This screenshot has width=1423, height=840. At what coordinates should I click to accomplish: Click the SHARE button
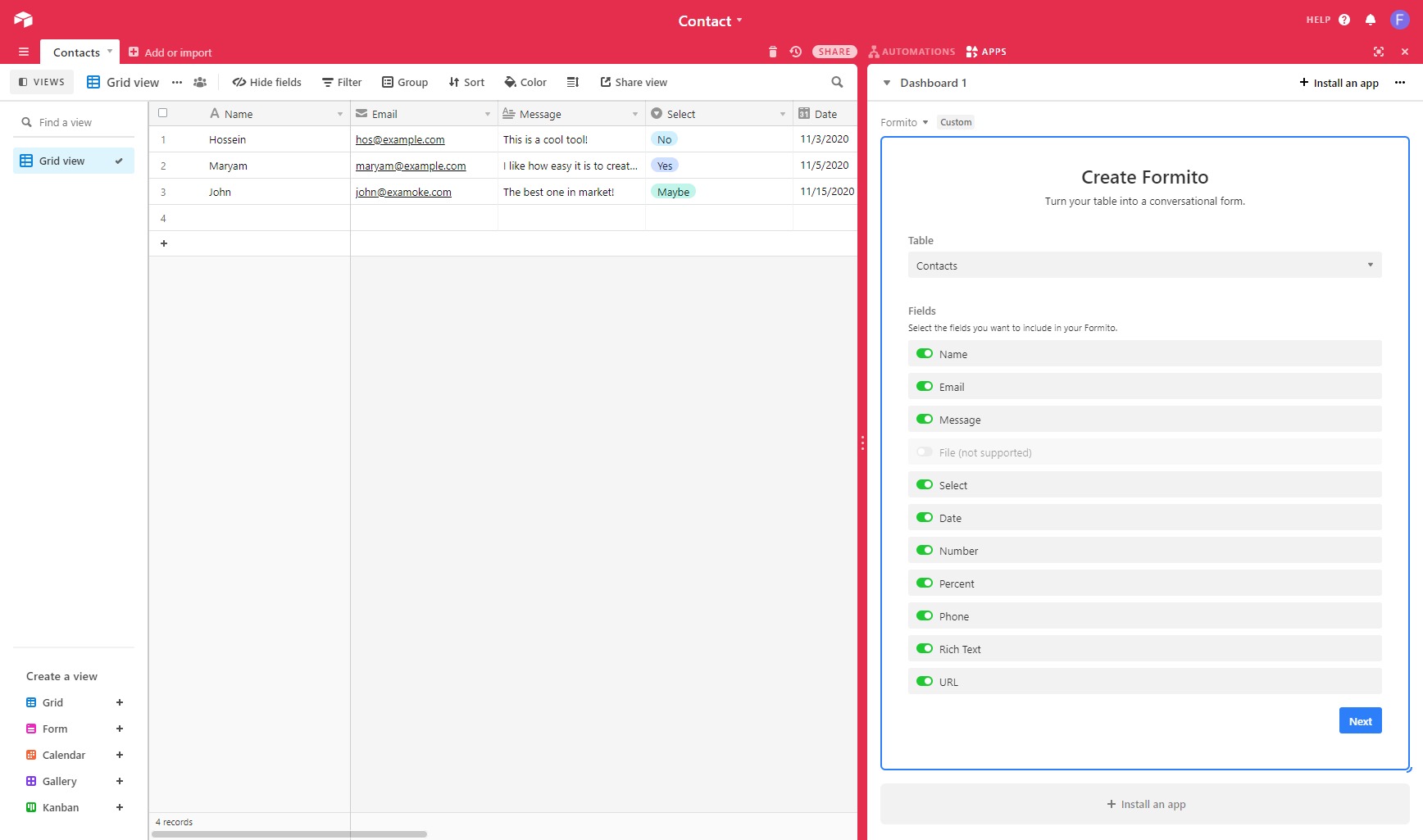(834, 52)
